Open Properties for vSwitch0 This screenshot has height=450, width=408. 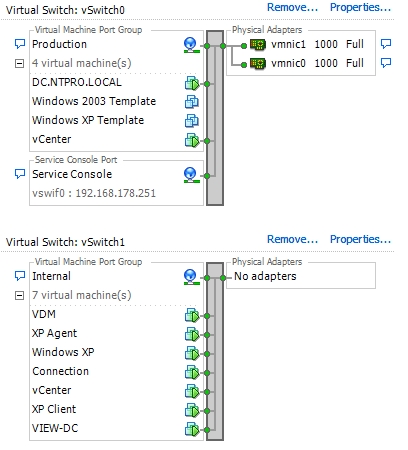[x=360, y=7]
